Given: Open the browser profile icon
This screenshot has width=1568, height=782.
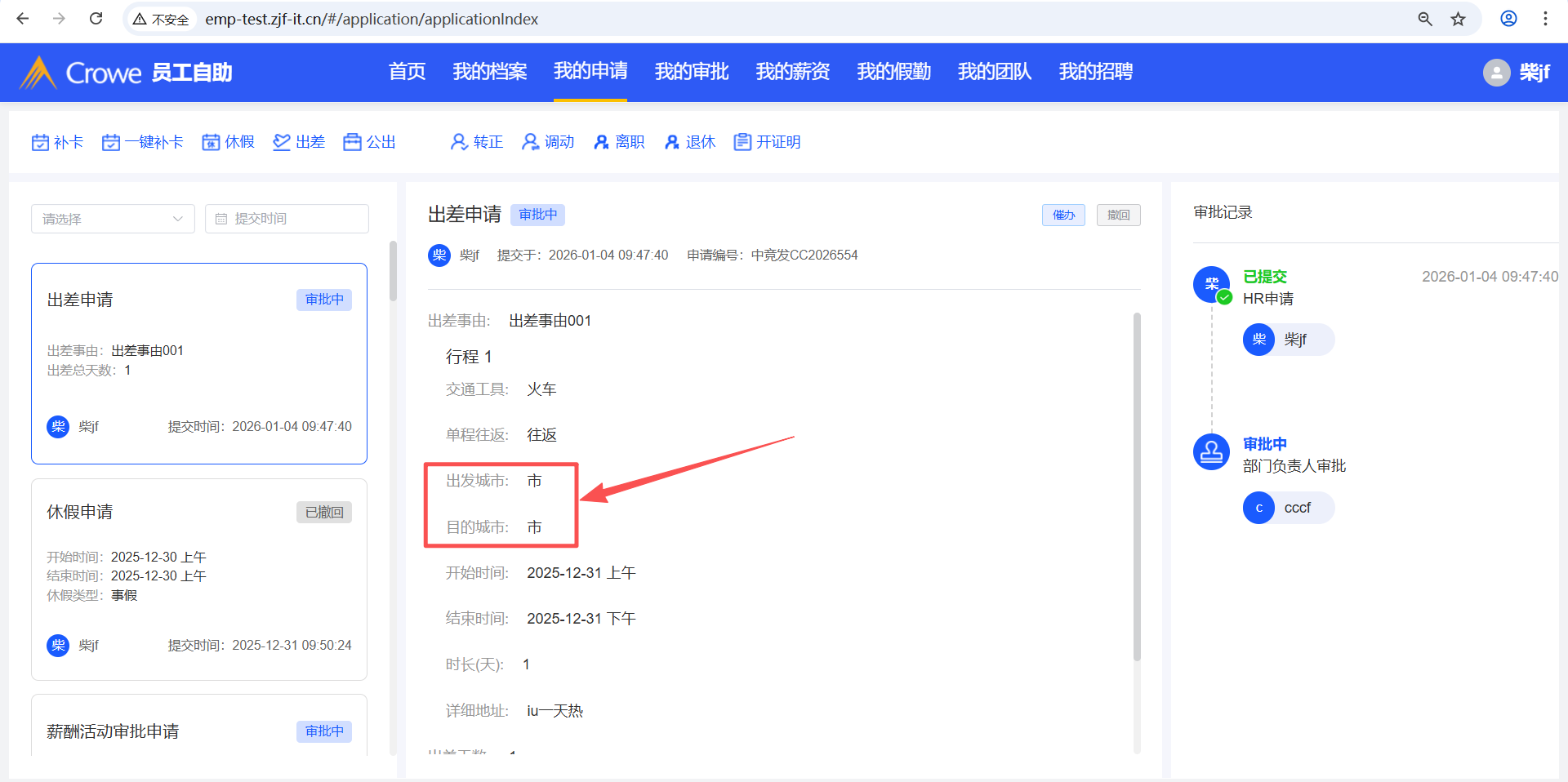Looking at the screenshot, I should pyautogui.click(x=1509, y=19).
